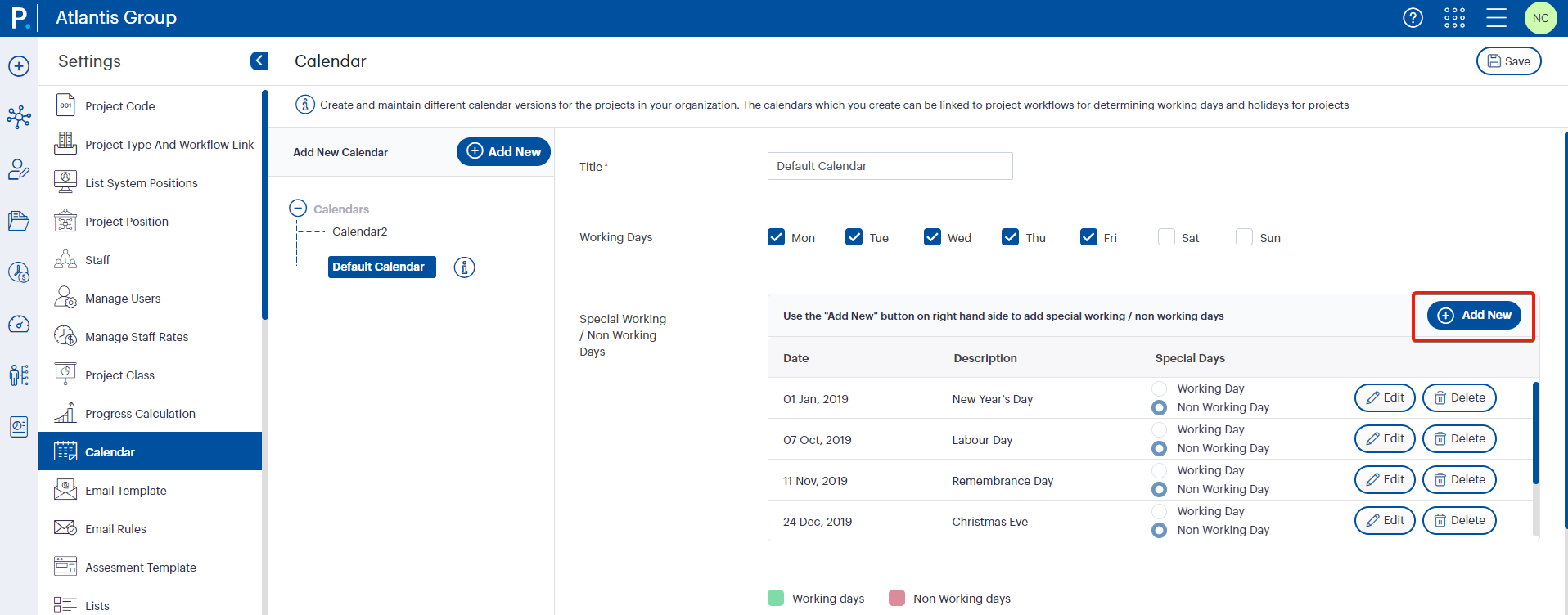Delete the Remembrance Day entry
This screenshot has height=615, width=1568.
(x=1459, y=479)
